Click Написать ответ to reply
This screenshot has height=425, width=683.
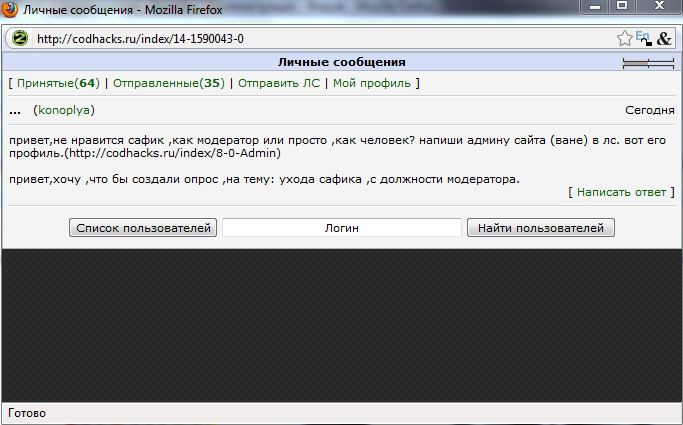[622, 192]
